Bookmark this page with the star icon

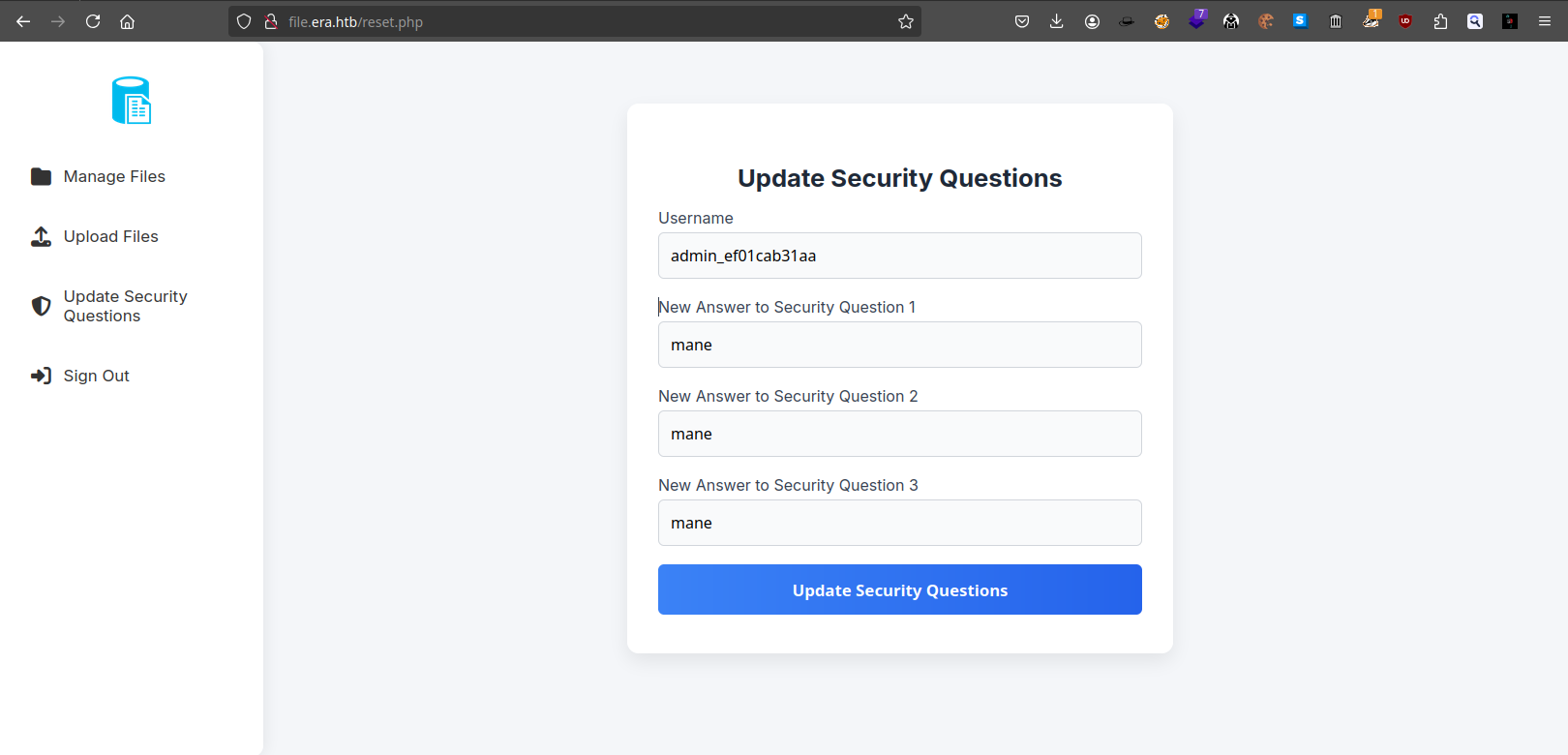point(906,21)
